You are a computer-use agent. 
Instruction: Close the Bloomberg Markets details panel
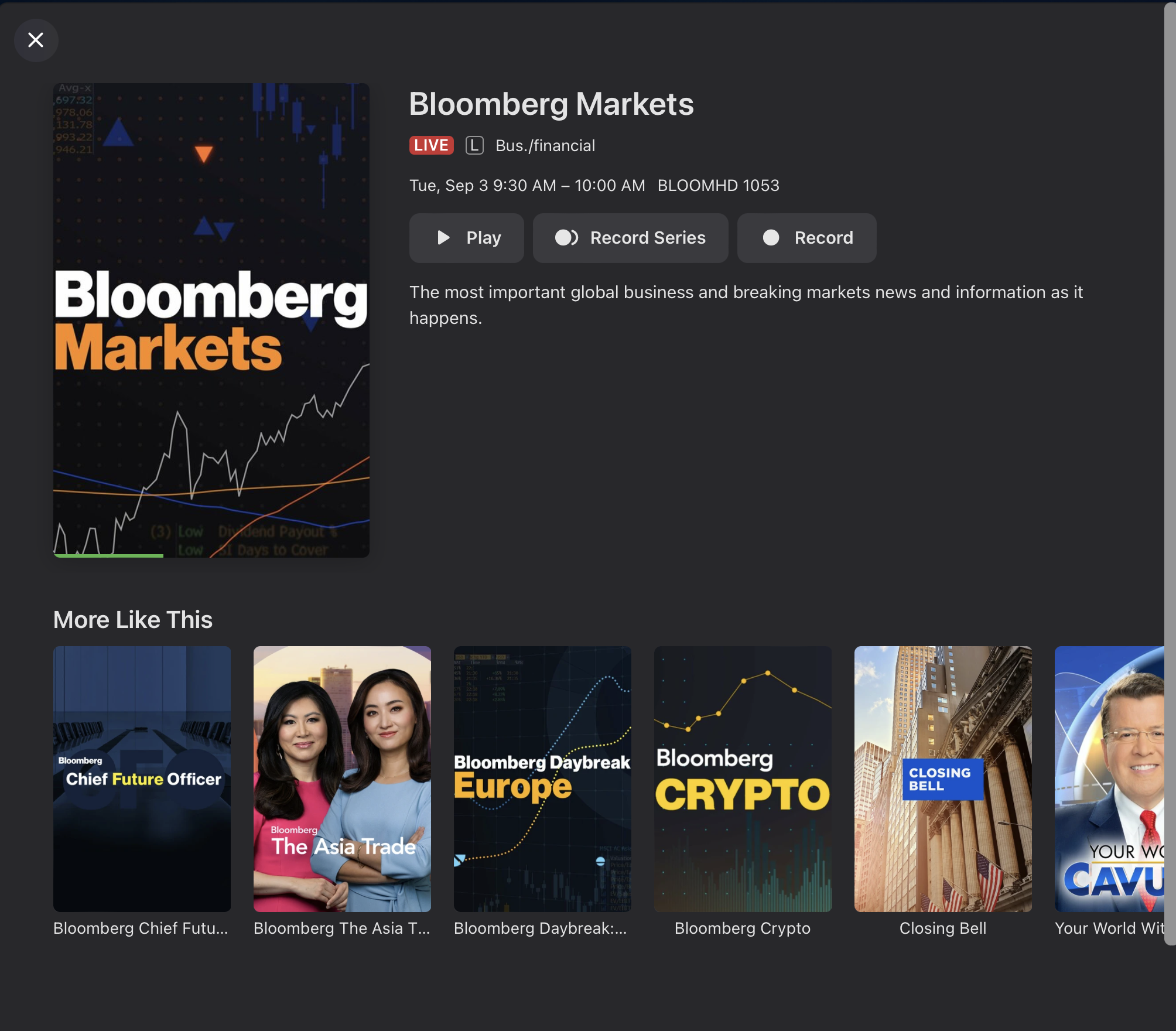click(36, 40)
